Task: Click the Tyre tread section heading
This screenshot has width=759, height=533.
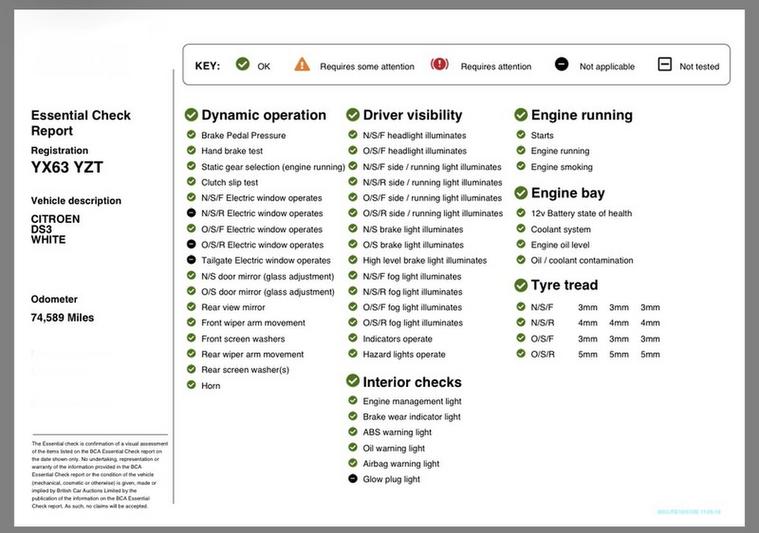Action: (x=566, y=286)
